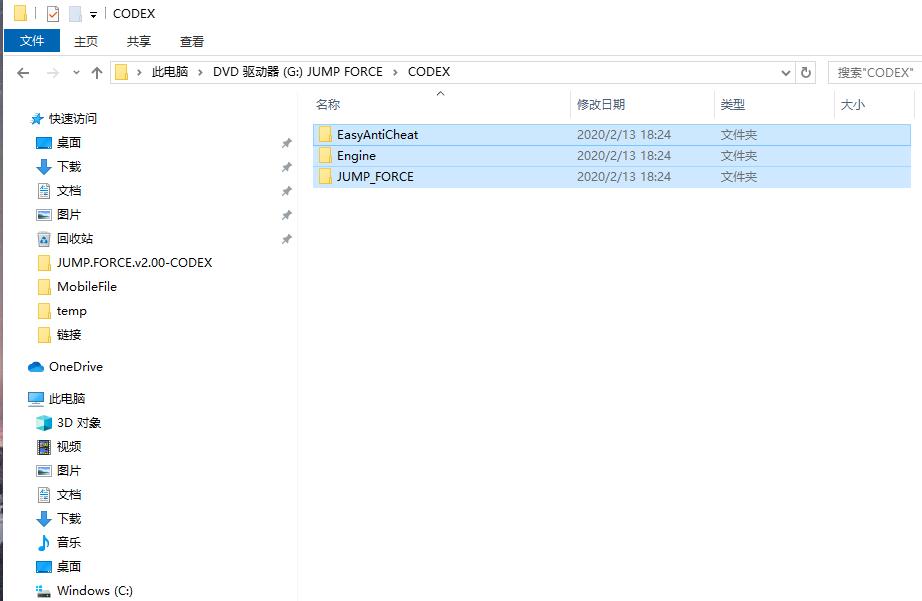Switch to the 查看 ribbon tab
922x601 pixels.
click(192, 41)
